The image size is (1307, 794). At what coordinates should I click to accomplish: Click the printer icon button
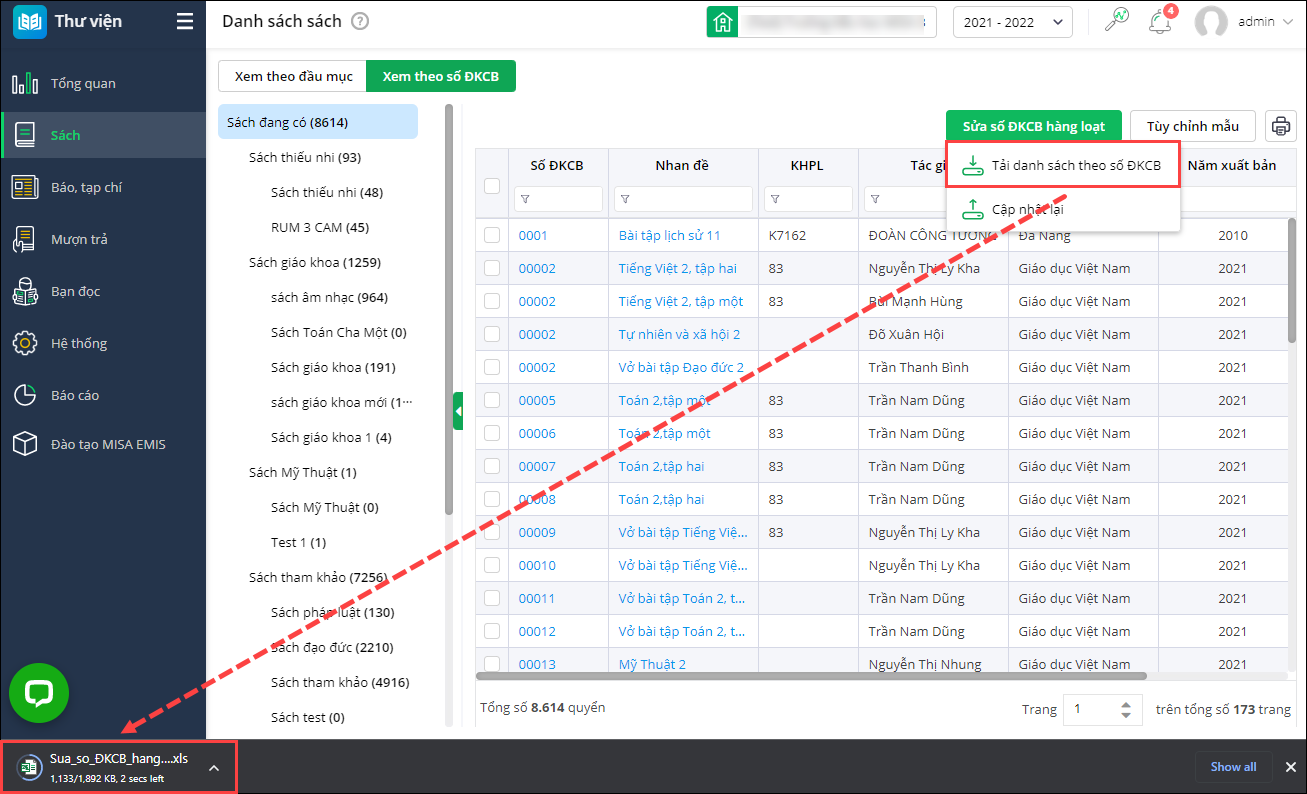[1280, 126]
